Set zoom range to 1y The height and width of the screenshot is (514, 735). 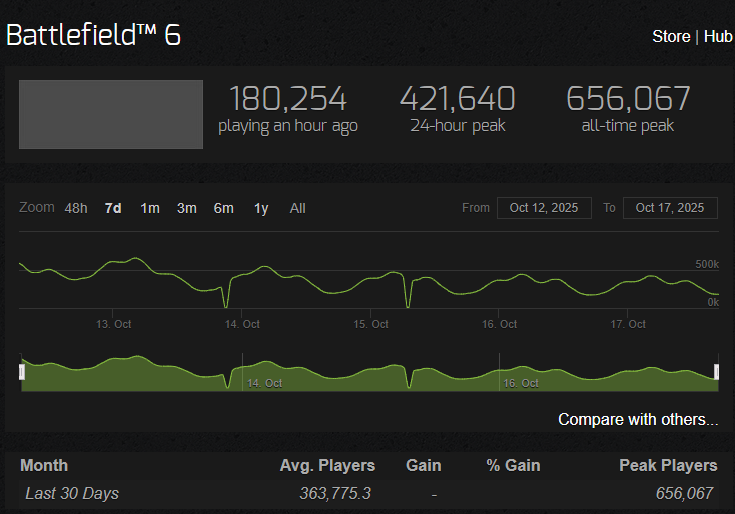(261, 208)
